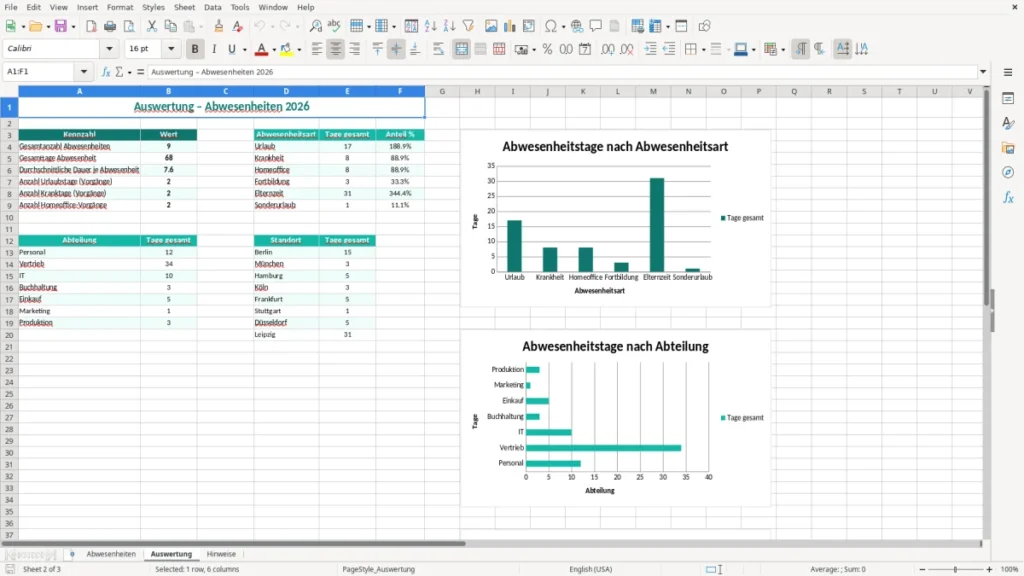Image resolution: width=1024 pixels, height=576 pixels.
Task: Insert a chart from toolbar
Action: pos(510,26)
